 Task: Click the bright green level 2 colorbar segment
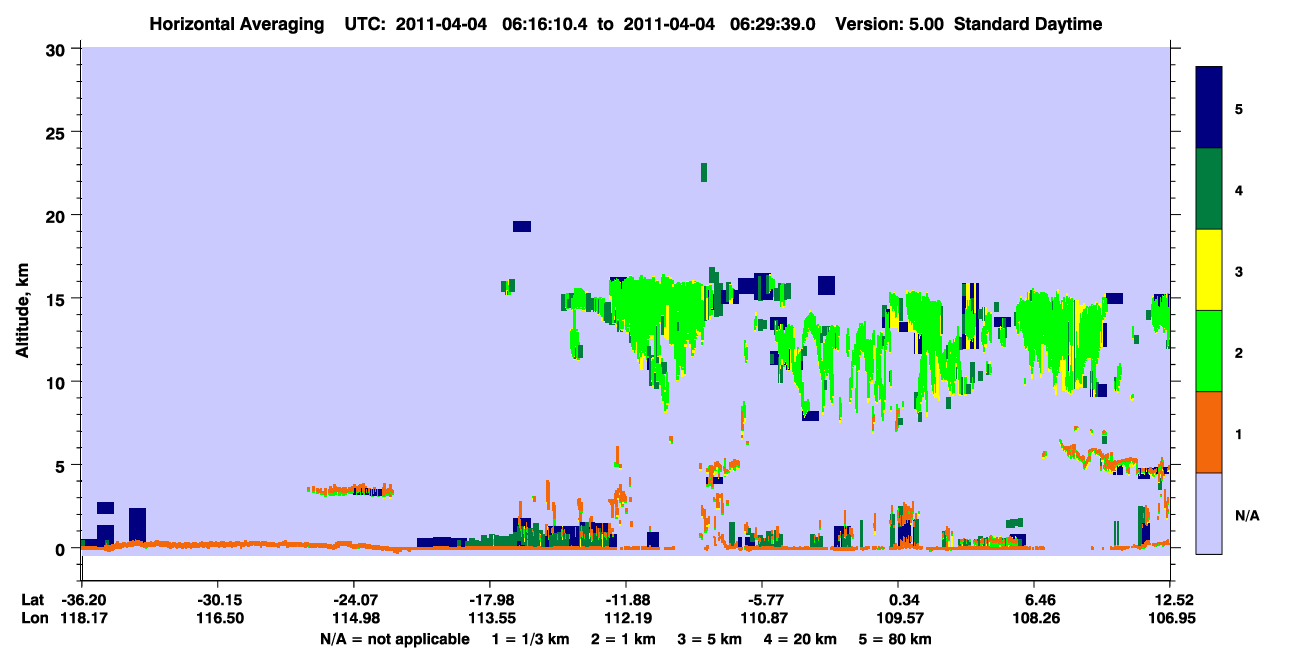1209,351
